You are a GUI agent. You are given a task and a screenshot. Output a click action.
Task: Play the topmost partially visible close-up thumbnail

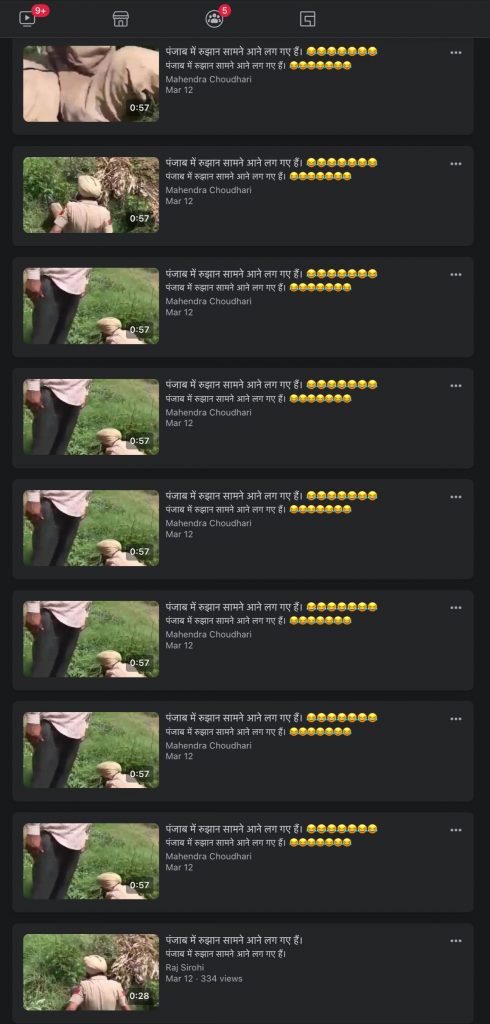click(x=91, y=84)
